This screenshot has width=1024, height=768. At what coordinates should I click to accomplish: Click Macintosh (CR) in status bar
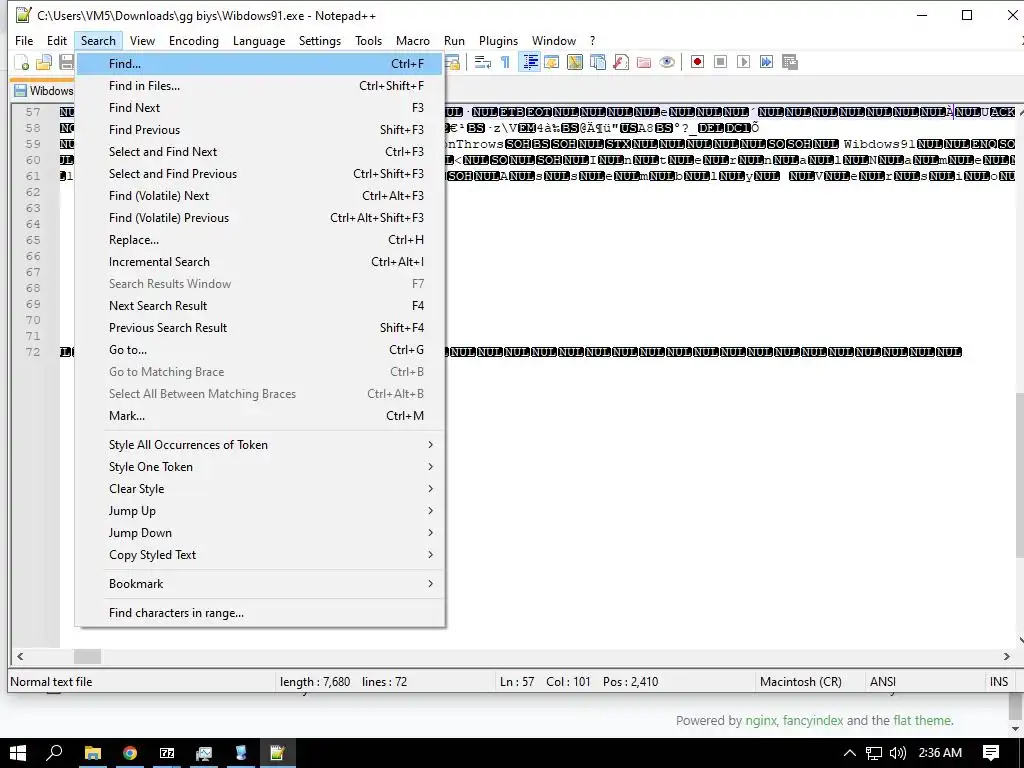801,682
